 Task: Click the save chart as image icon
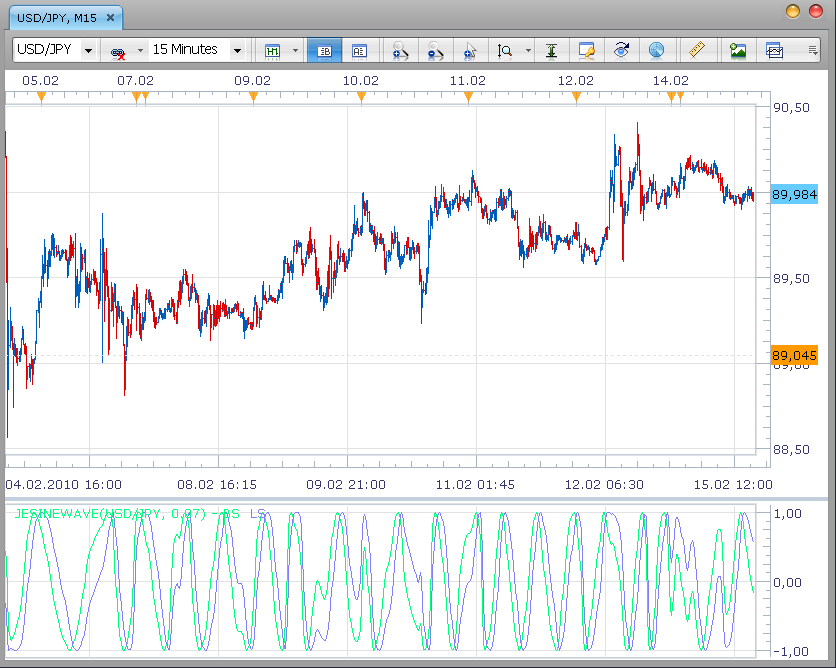coord(738,51)
